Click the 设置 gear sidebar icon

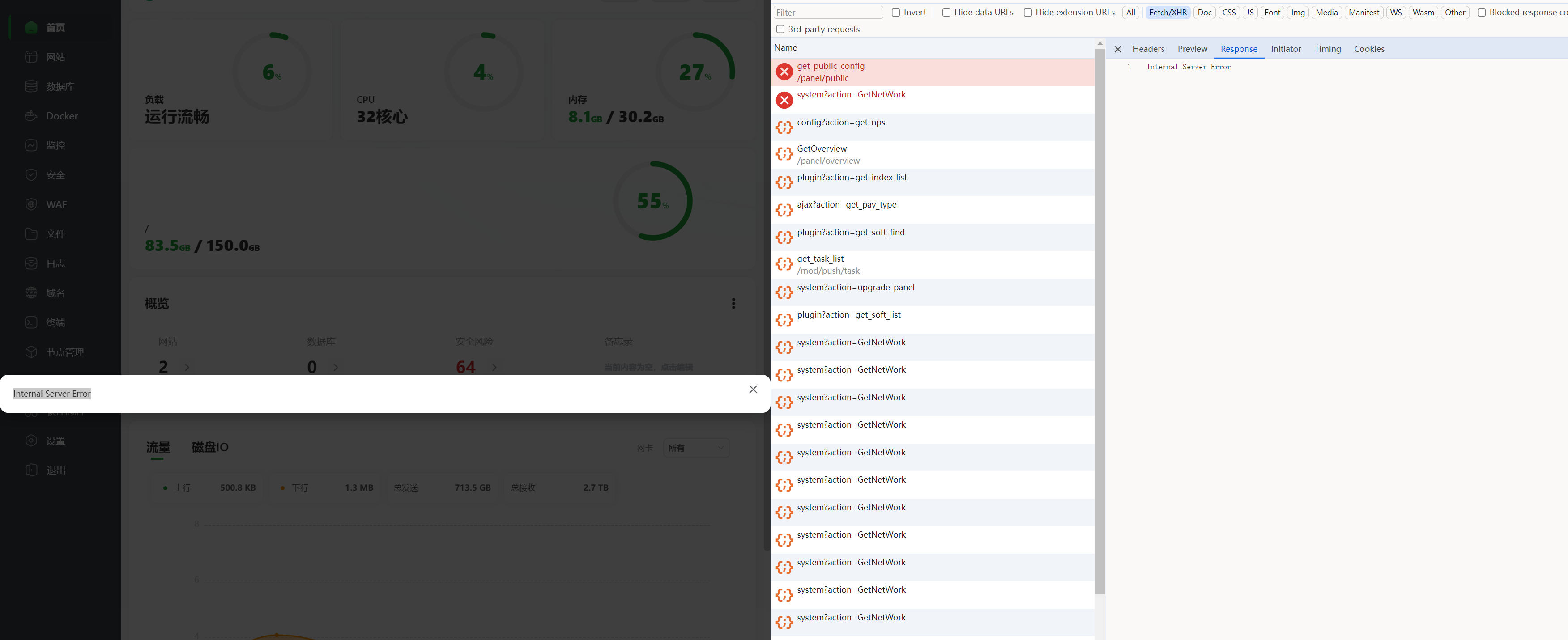tap(31, 441)
